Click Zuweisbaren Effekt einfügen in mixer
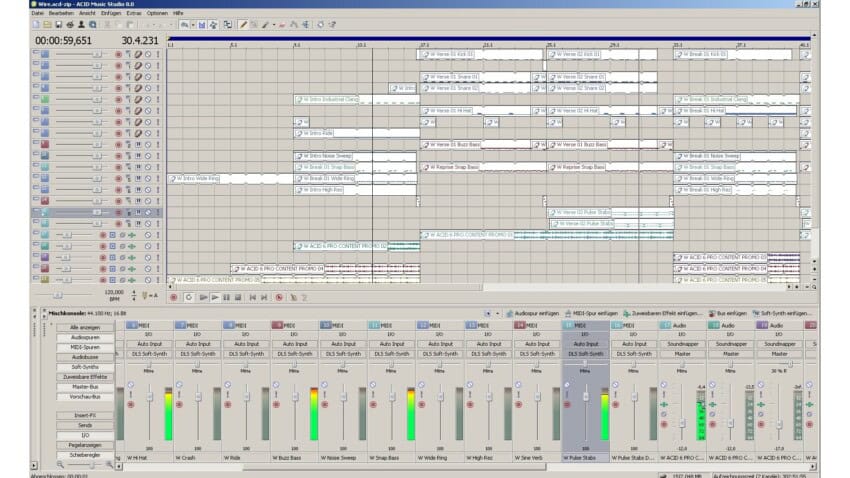Viewport: 850px width, 478px height. [x=662, y=313]
